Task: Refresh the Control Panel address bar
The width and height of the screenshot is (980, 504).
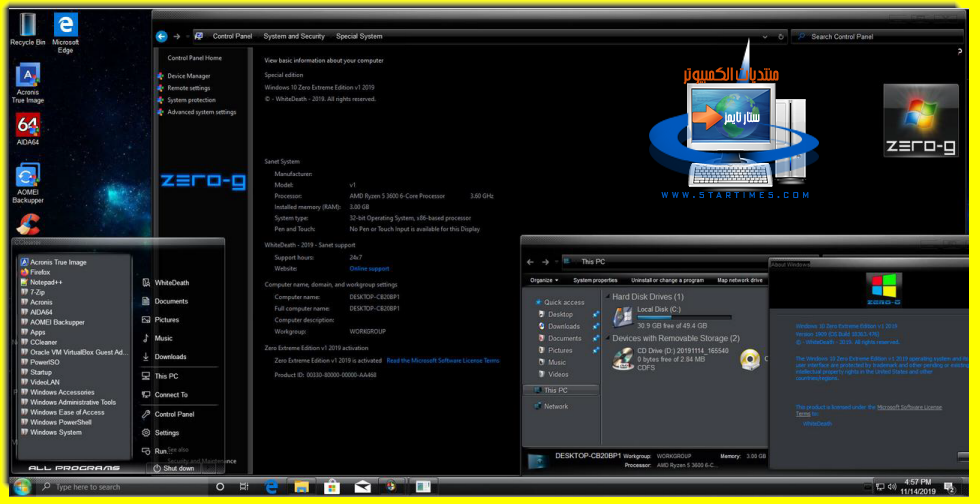Action: (781, 36)
